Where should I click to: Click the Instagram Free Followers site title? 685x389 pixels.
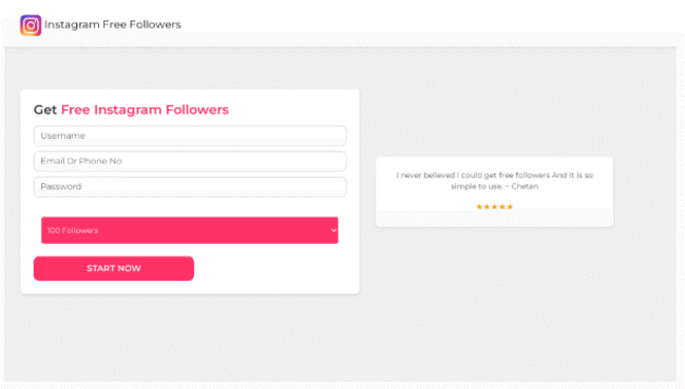point(112,24)
